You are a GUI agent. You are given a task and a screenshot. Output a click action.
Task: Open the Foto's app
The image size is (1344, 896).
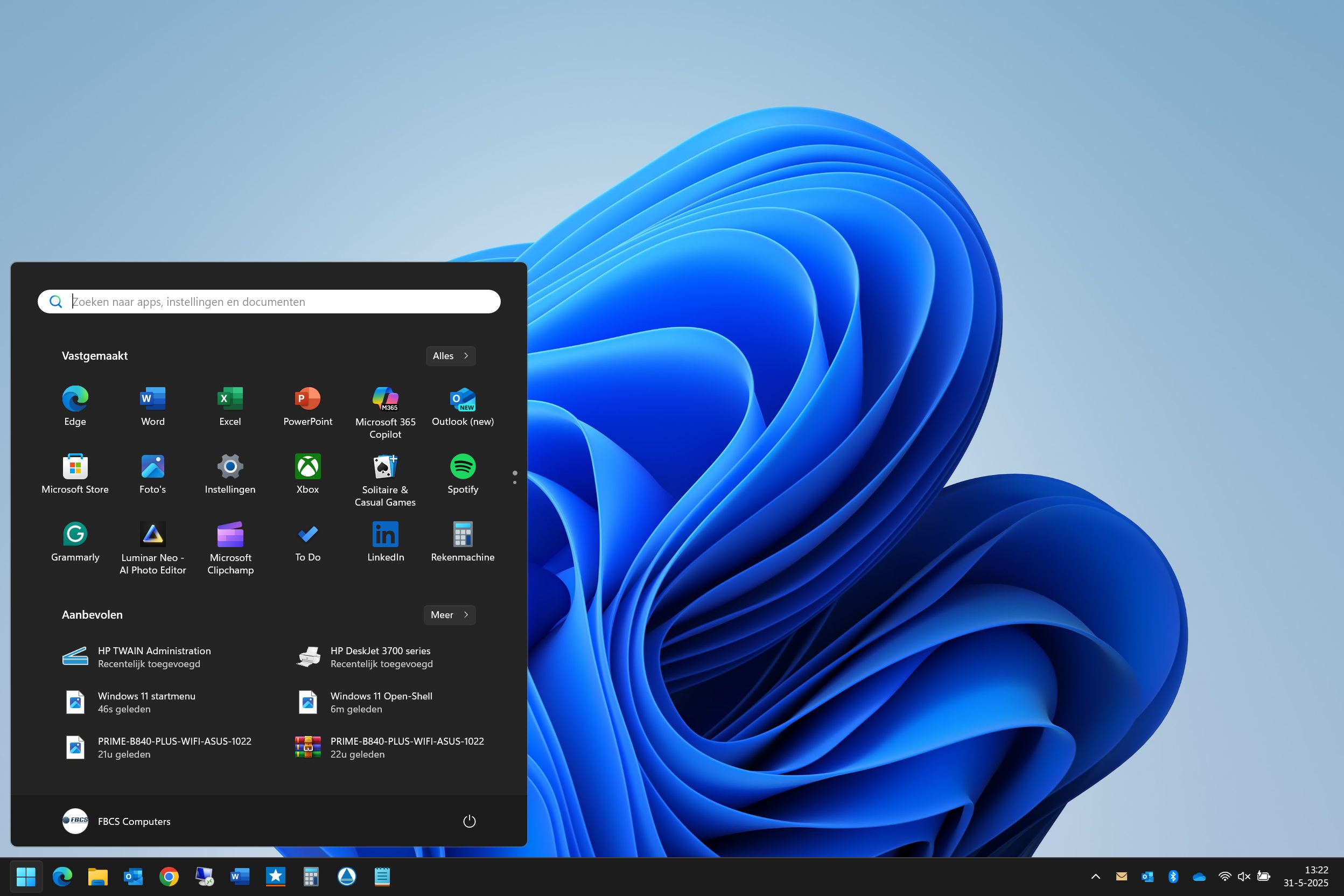click(152, 474)
